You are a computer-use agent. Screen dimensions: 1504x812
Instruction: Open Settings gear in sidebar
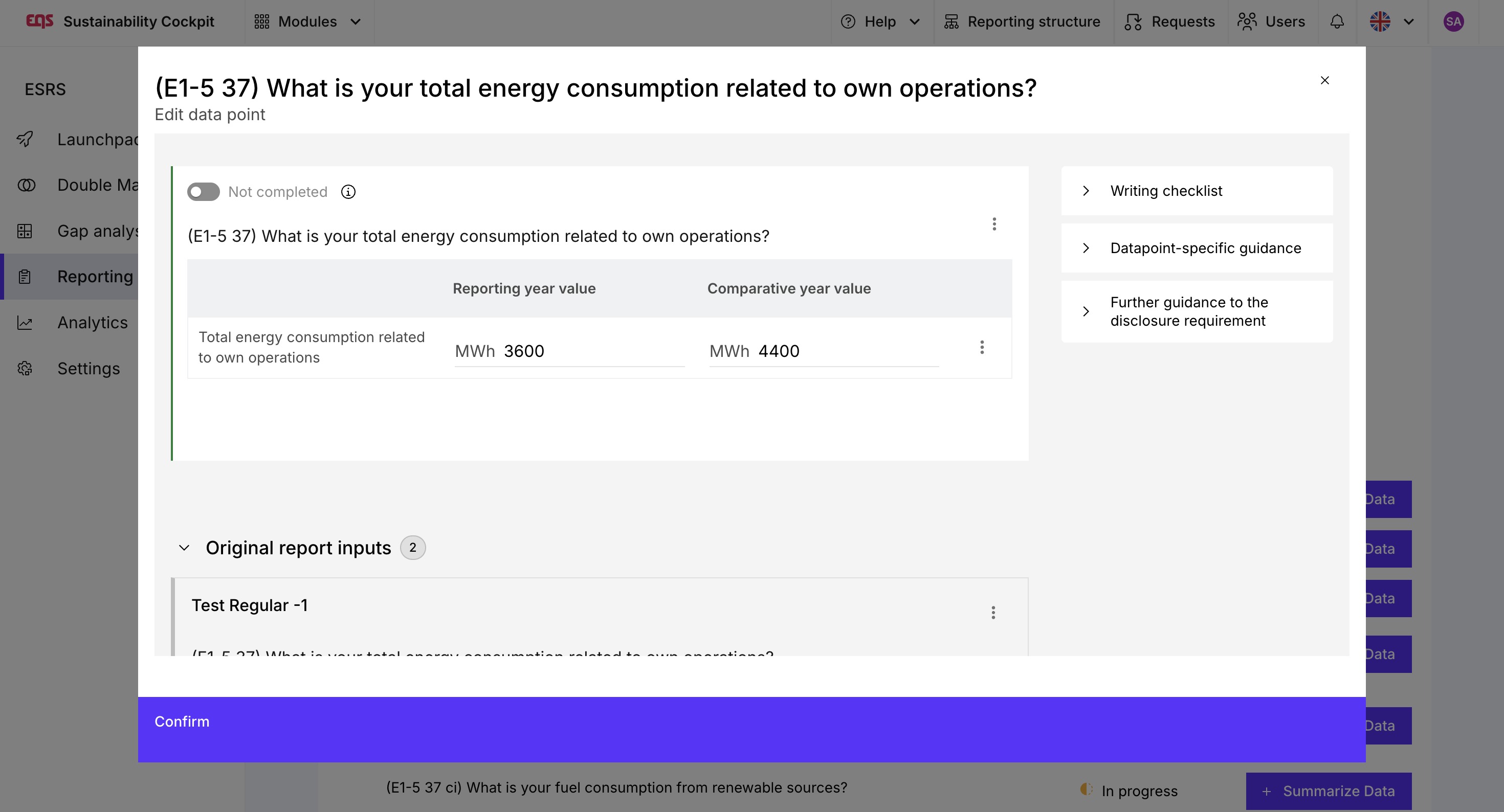(x=25, y=368)
